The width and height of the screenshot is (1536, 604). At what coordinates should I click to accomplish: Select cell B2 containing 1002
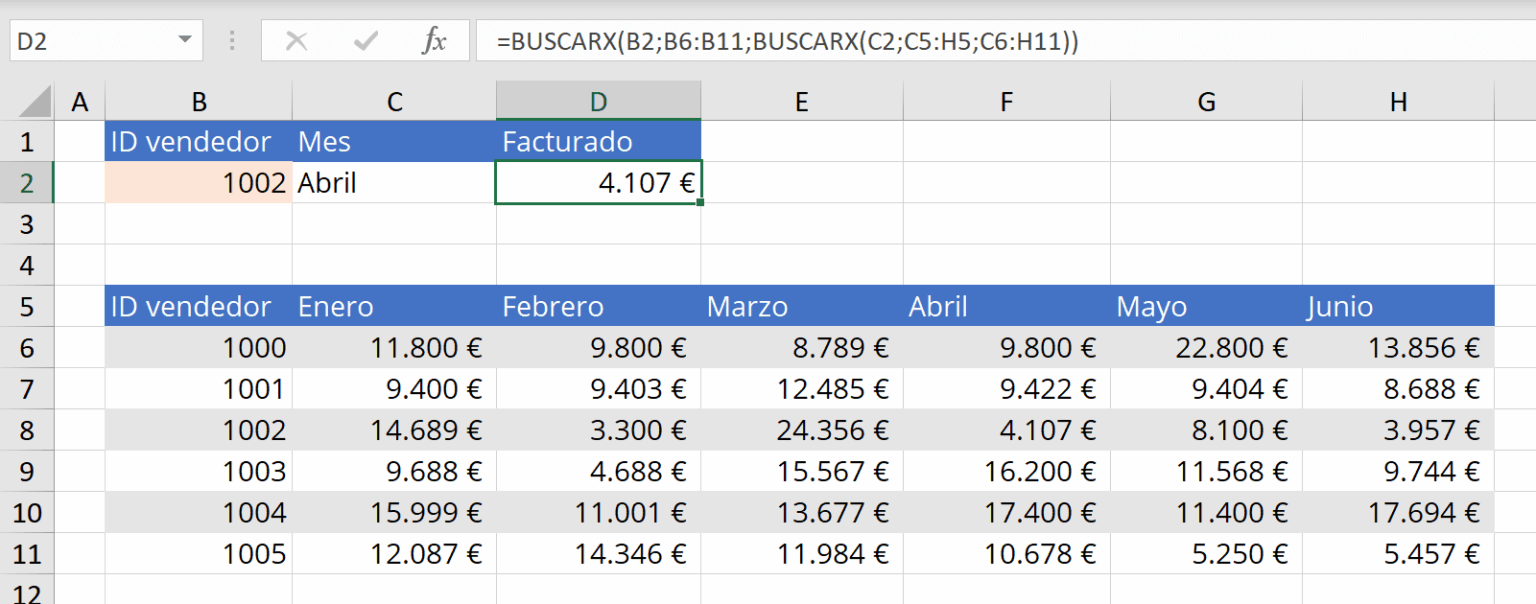pyautogui.click(x=198, y=183)
